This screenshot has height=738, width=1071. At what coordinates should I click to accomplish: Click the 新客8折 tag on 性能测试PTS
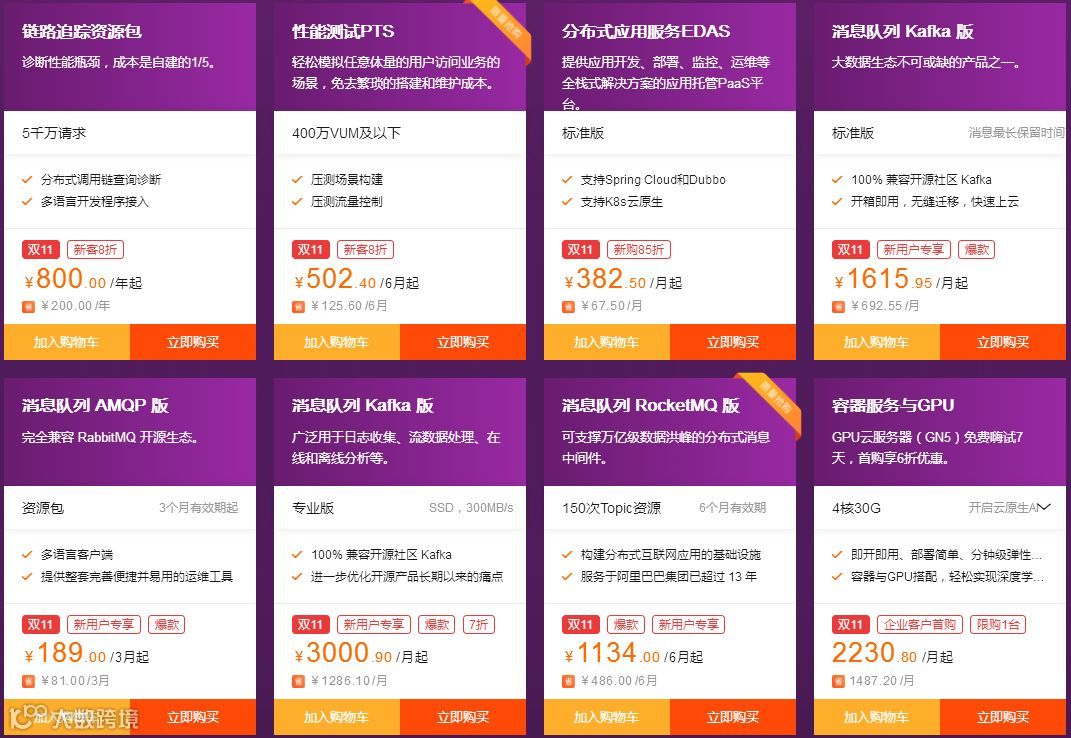tap(365, 249)
